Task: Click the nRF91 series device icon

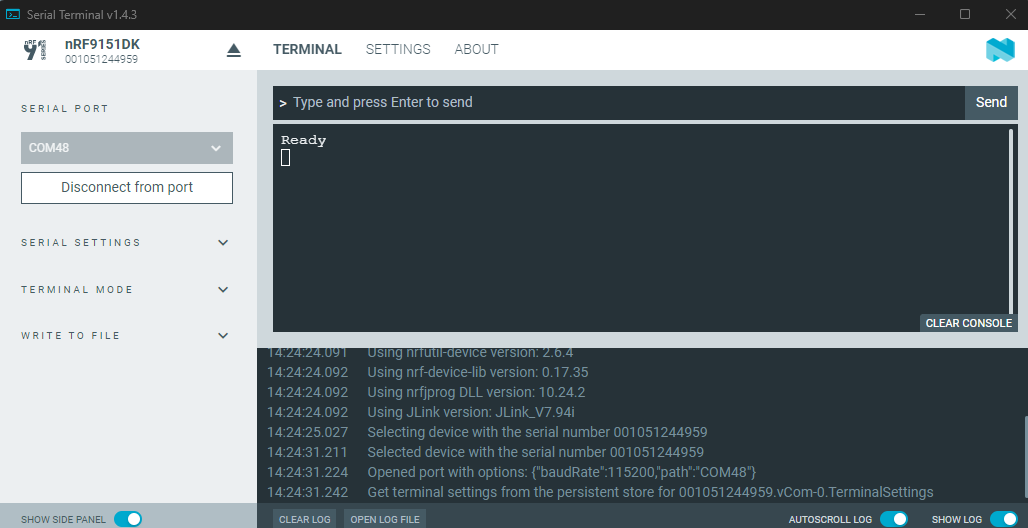Action: 35,50
